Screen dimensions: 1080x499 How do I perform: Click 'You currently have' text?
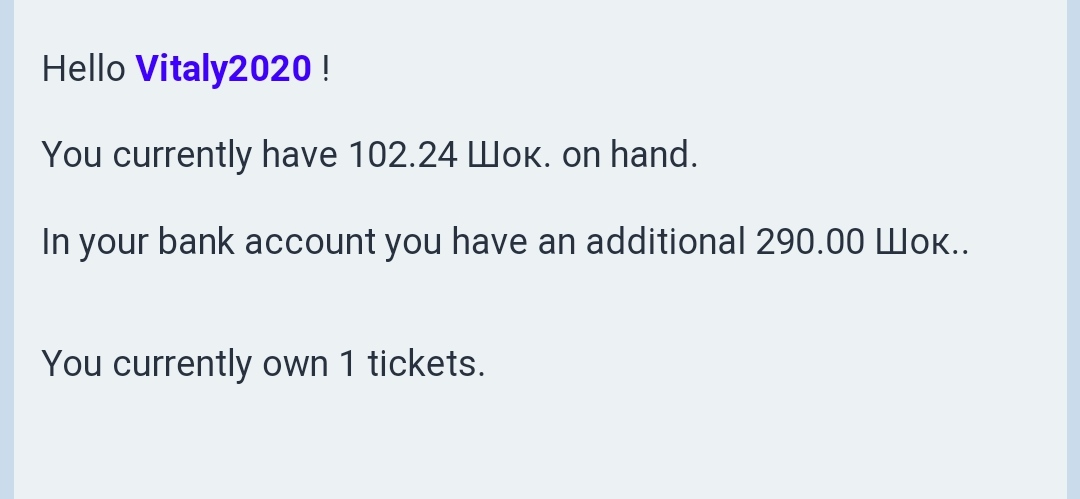point(189,155)
